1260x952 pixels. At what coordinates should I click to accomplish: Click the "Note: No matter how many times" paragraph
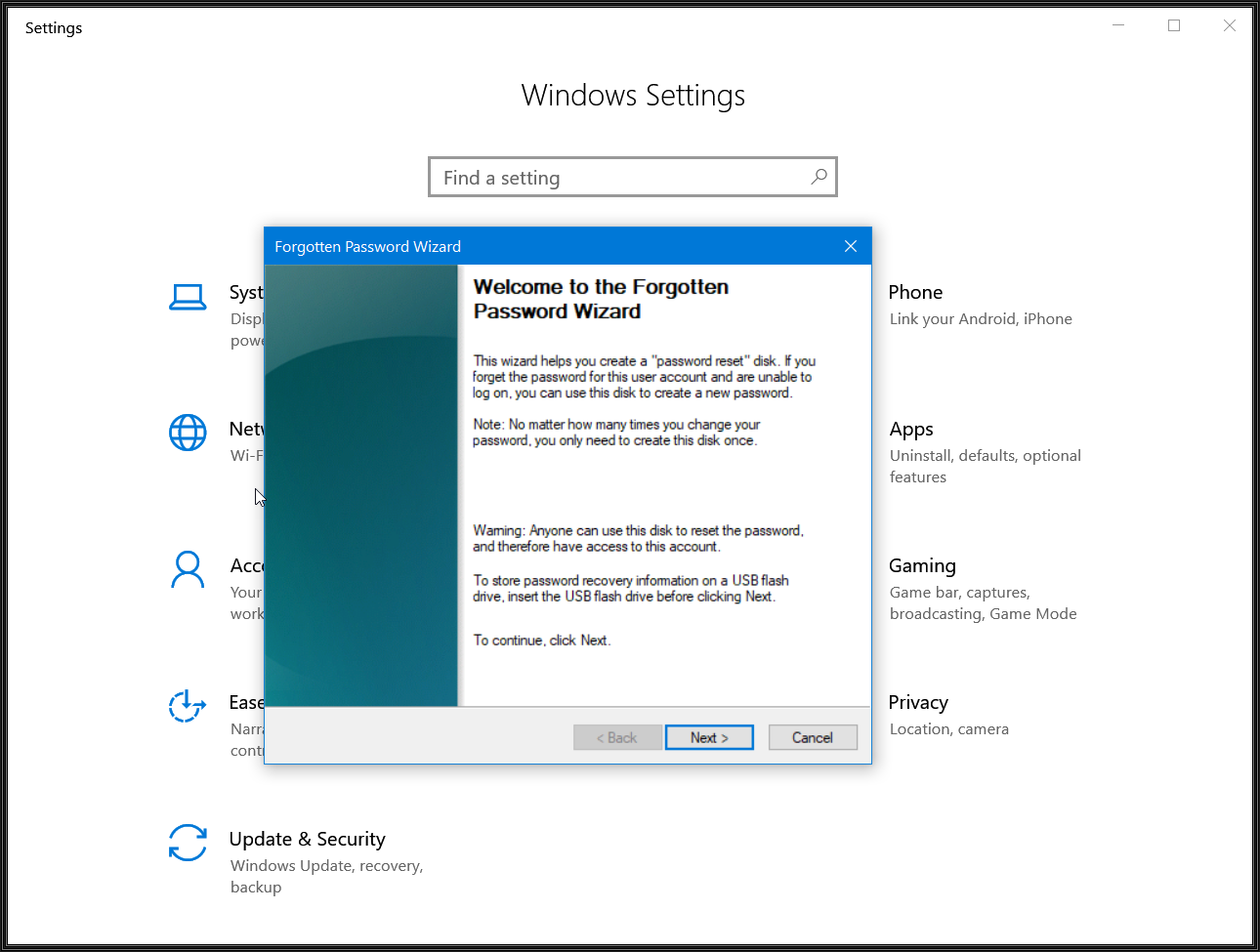pos(616,433)
